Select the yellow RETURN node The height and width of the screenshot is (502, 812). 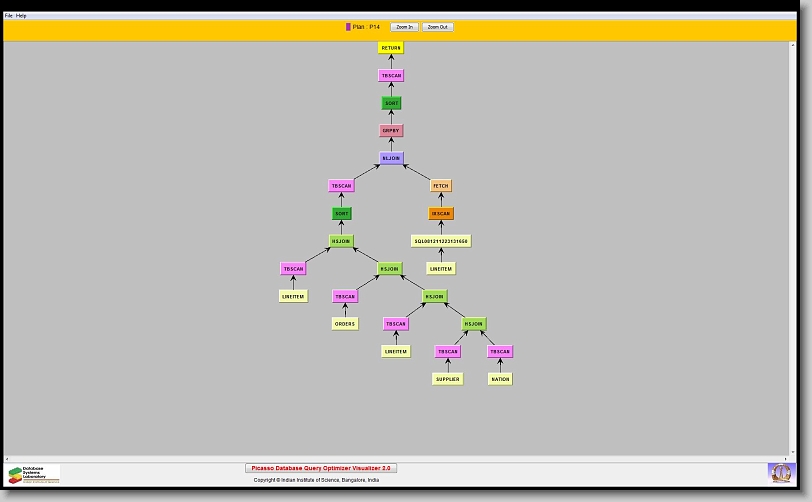pos(391,48)
